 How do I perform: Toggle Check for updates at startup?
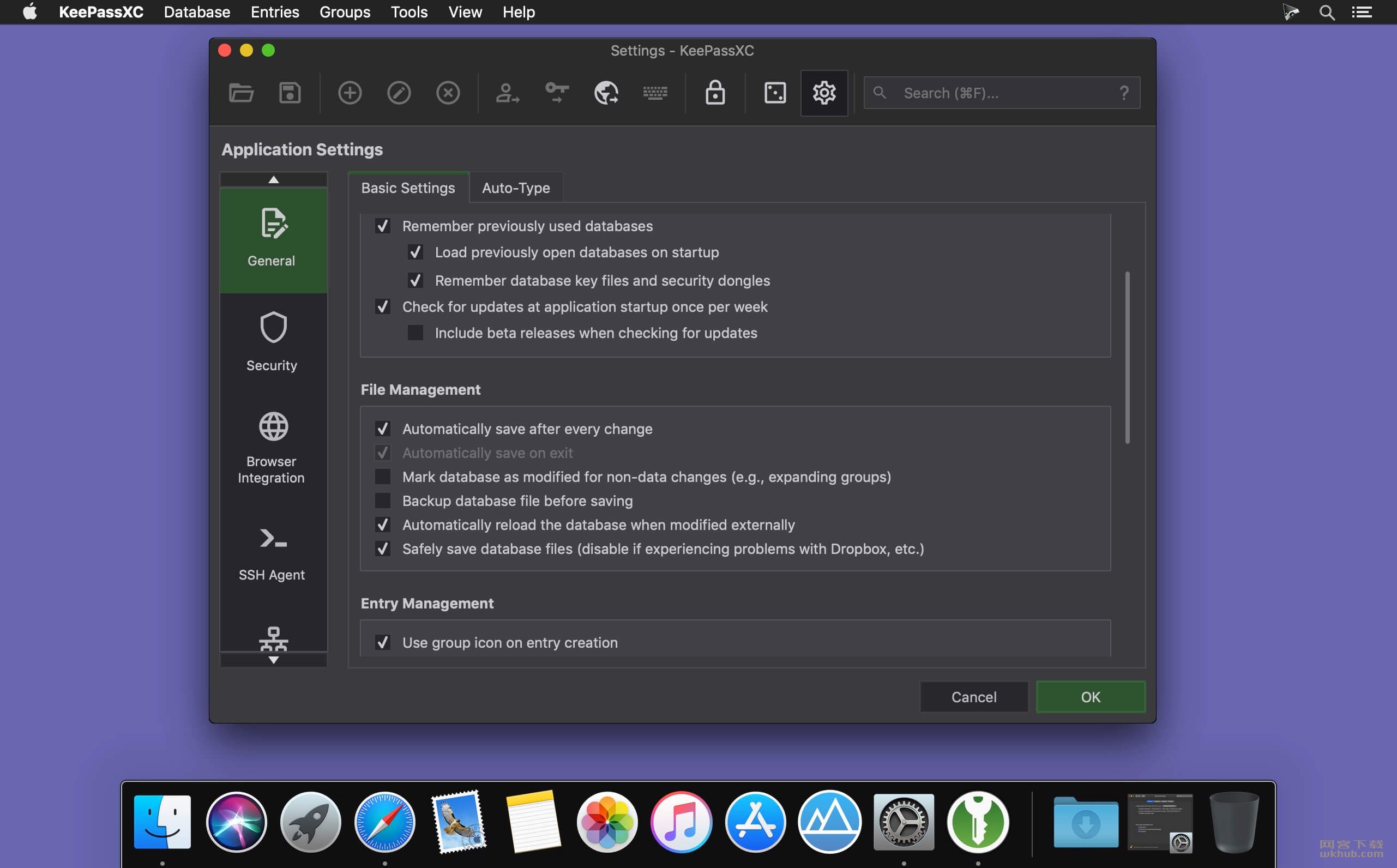tap(382, 306)
